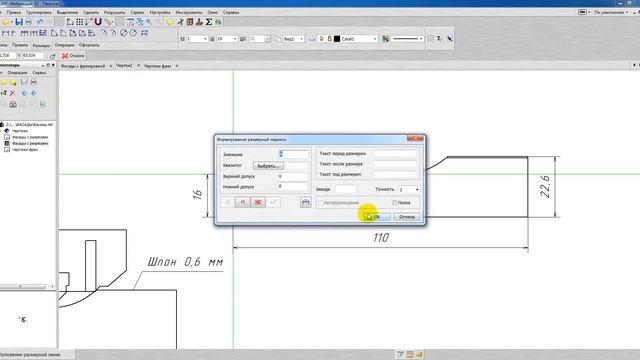Click the yellow sticky note icon in toolbar
The height and width of the screenshot is (360, 640).
(169, 22)
